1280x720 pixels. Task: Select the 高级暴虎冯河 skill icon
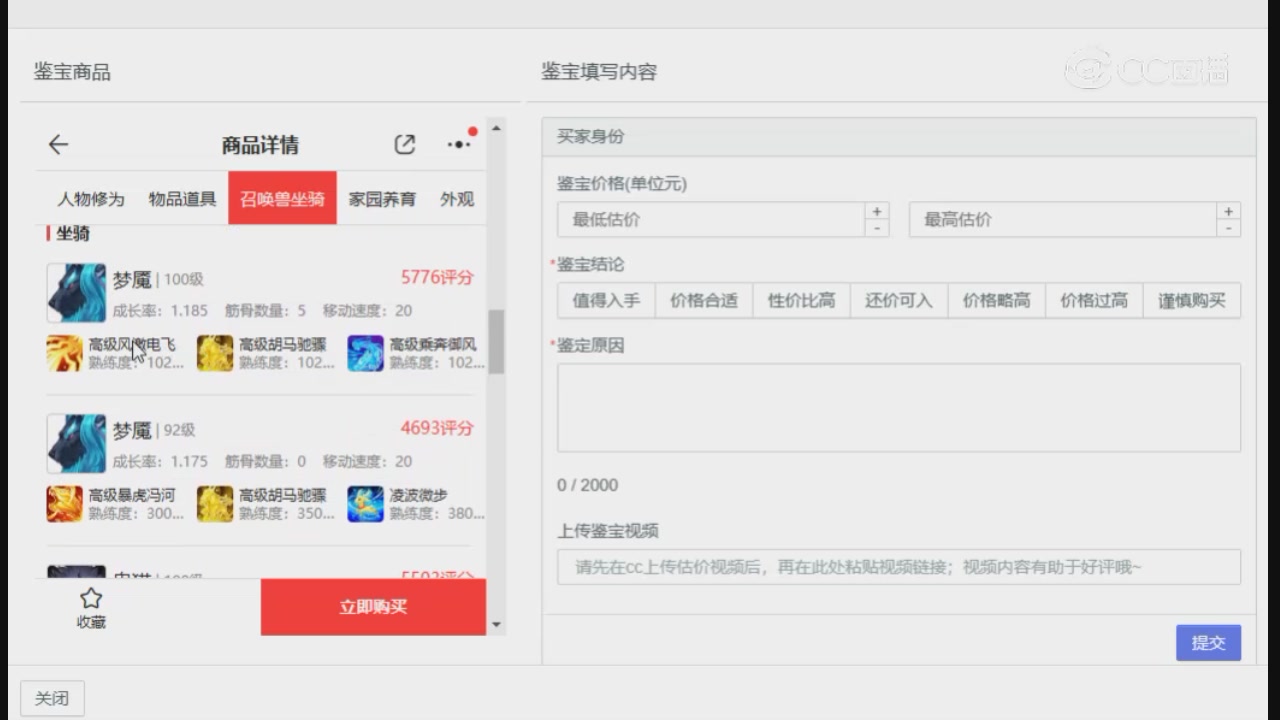click(65, 504)
